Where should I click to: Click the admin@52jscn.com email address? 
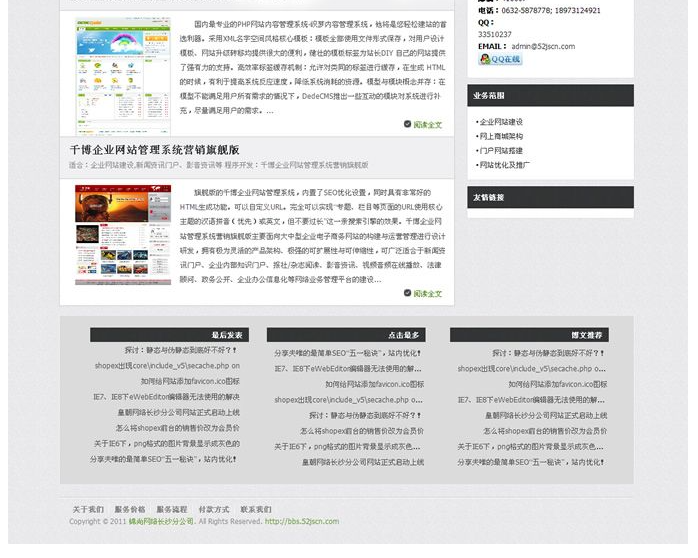(x=543, y=46)
